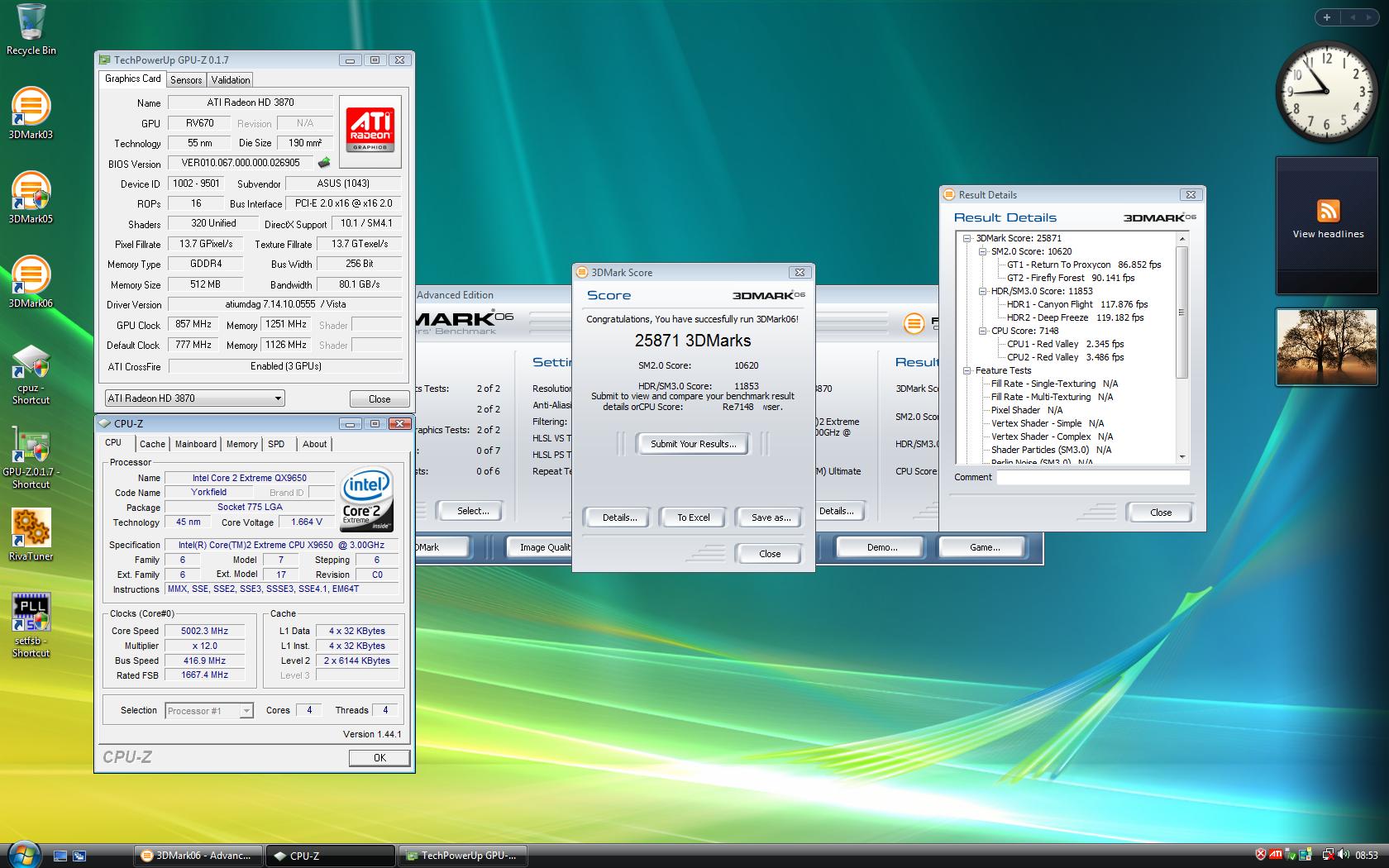Viewport: 1389px width, 868px height.
Task: Click the Details button in 3DMark Score dialog
Action: click(x=619, y=517)
